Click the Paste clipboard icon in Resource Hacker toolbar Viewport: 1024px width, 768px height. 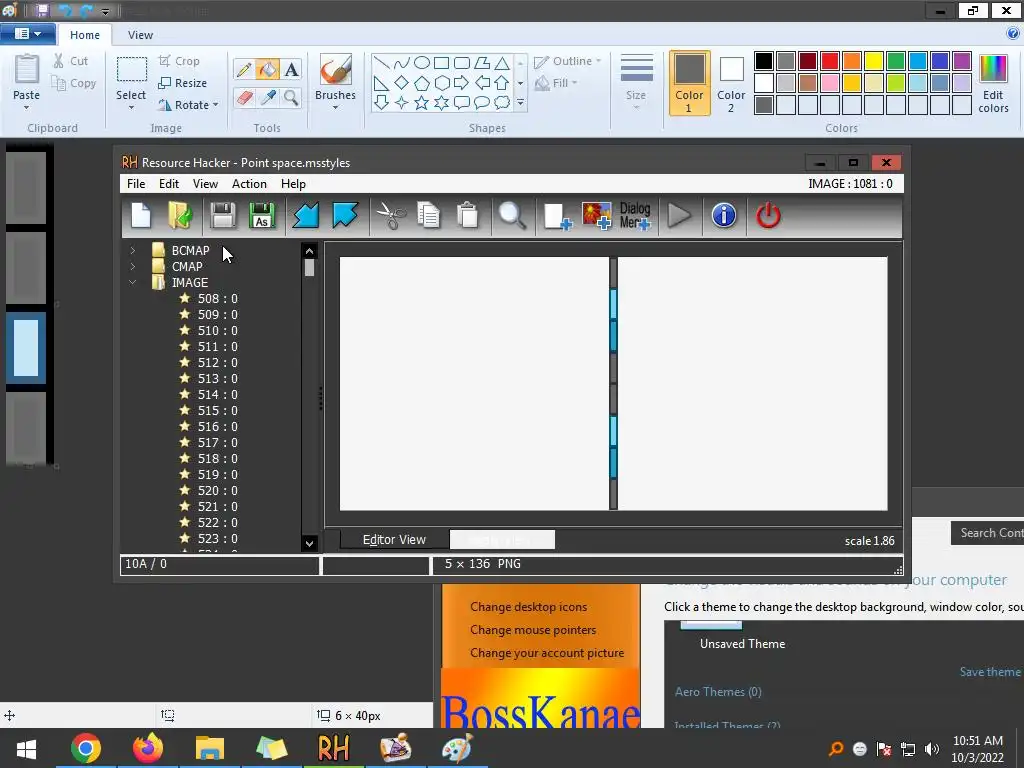pos(468,216)
